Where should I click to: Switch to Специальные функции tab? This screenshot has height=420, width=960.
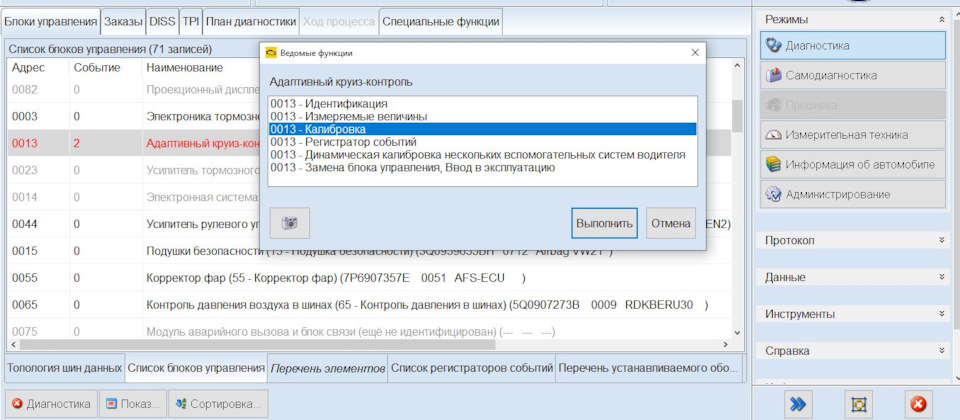441,22
